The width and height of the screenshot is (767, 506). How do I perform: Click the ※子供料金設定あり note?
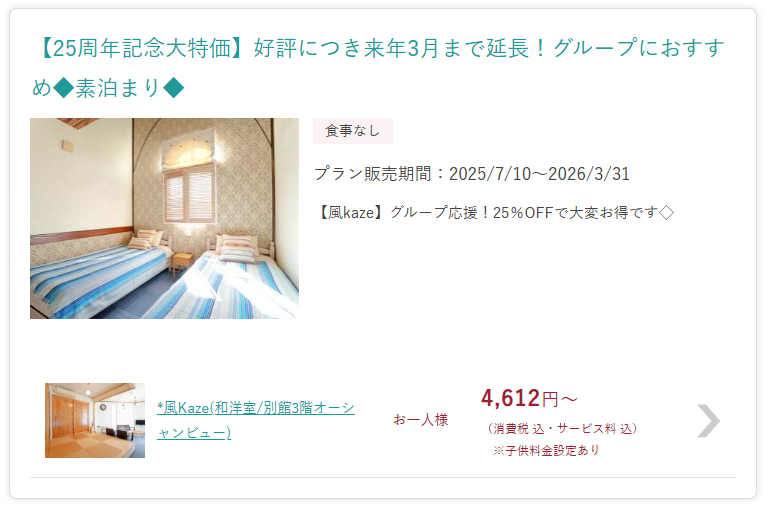(546, 450)
